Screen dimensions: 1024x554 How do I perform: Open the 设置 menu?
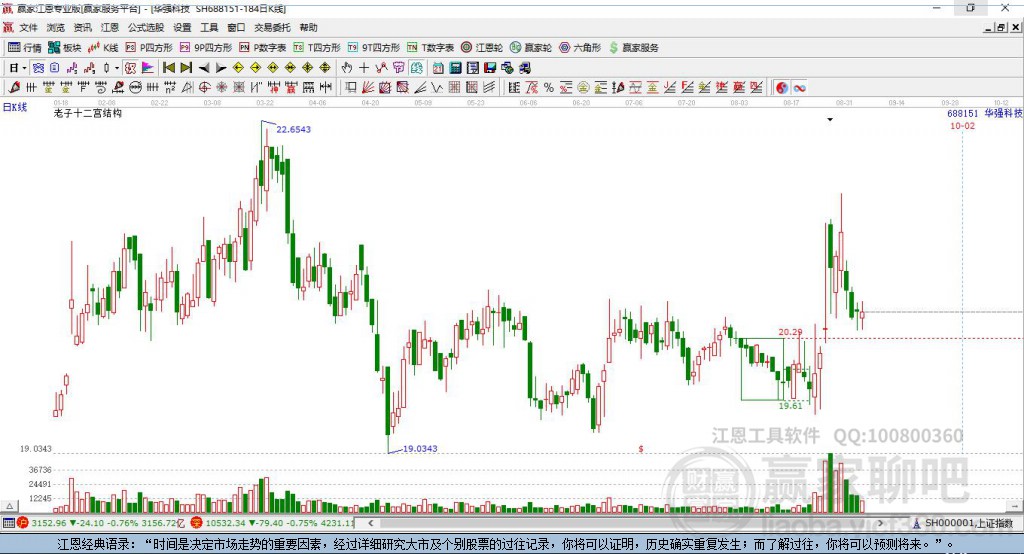coord(182,27)
